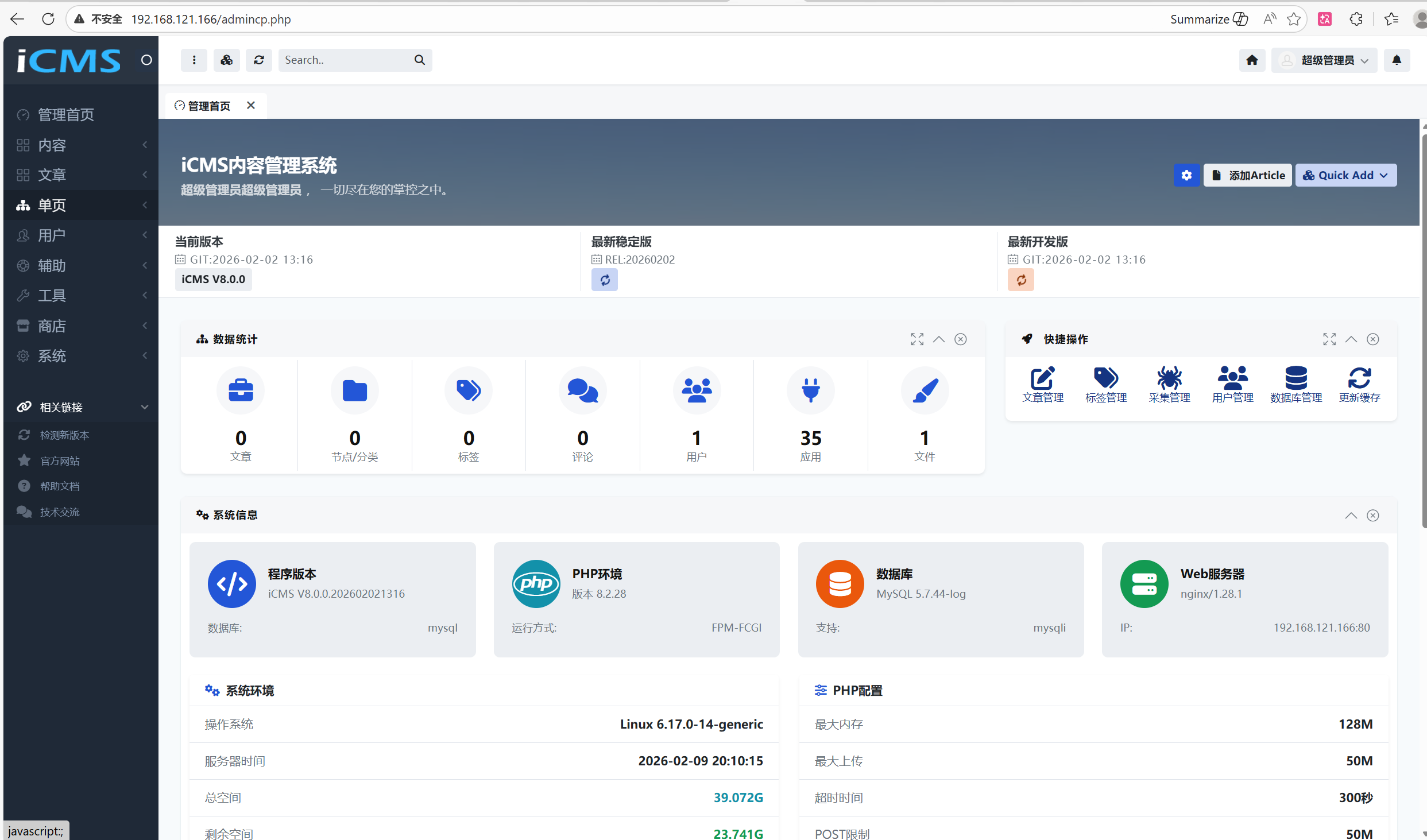Open the 官方网站 link in sidebar
This screenshot has height=840, width=1427.
(x=60, y=461)
